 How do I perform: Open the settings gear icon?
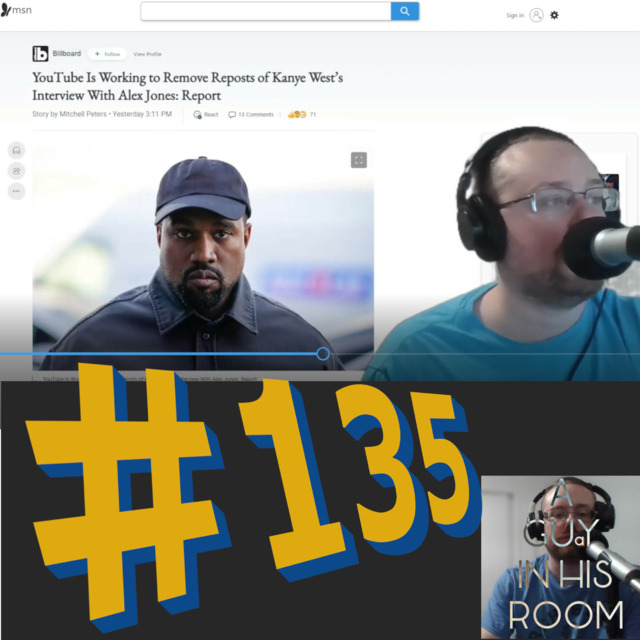(x=555, y=15)
